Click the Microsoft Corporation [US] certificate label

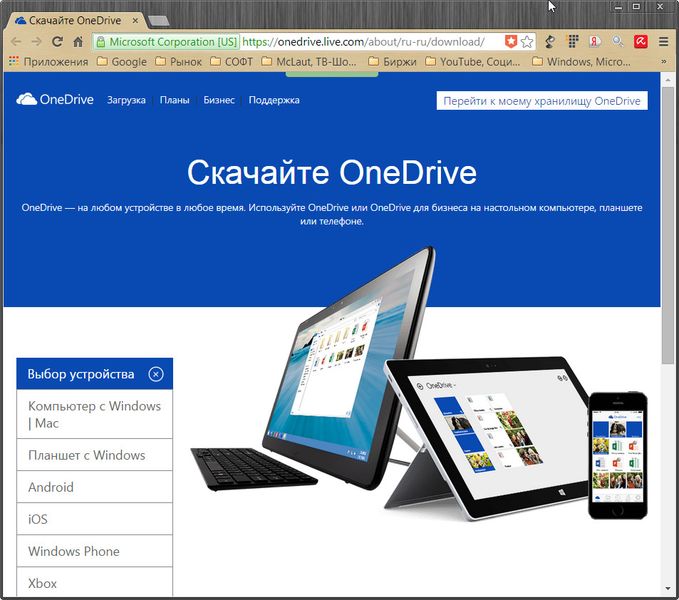click(x=167, y=42)
